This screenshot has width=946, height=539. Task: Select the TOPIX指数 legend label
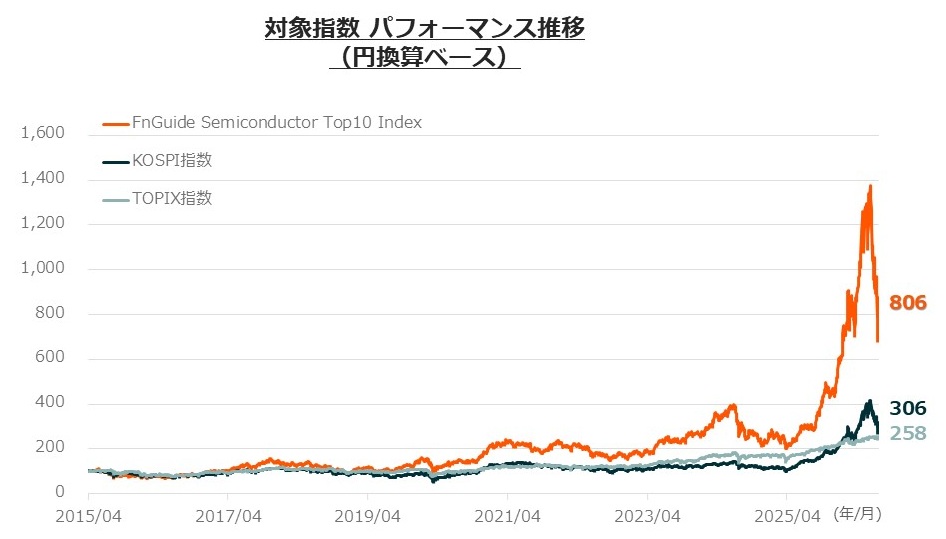click(172, 198)
